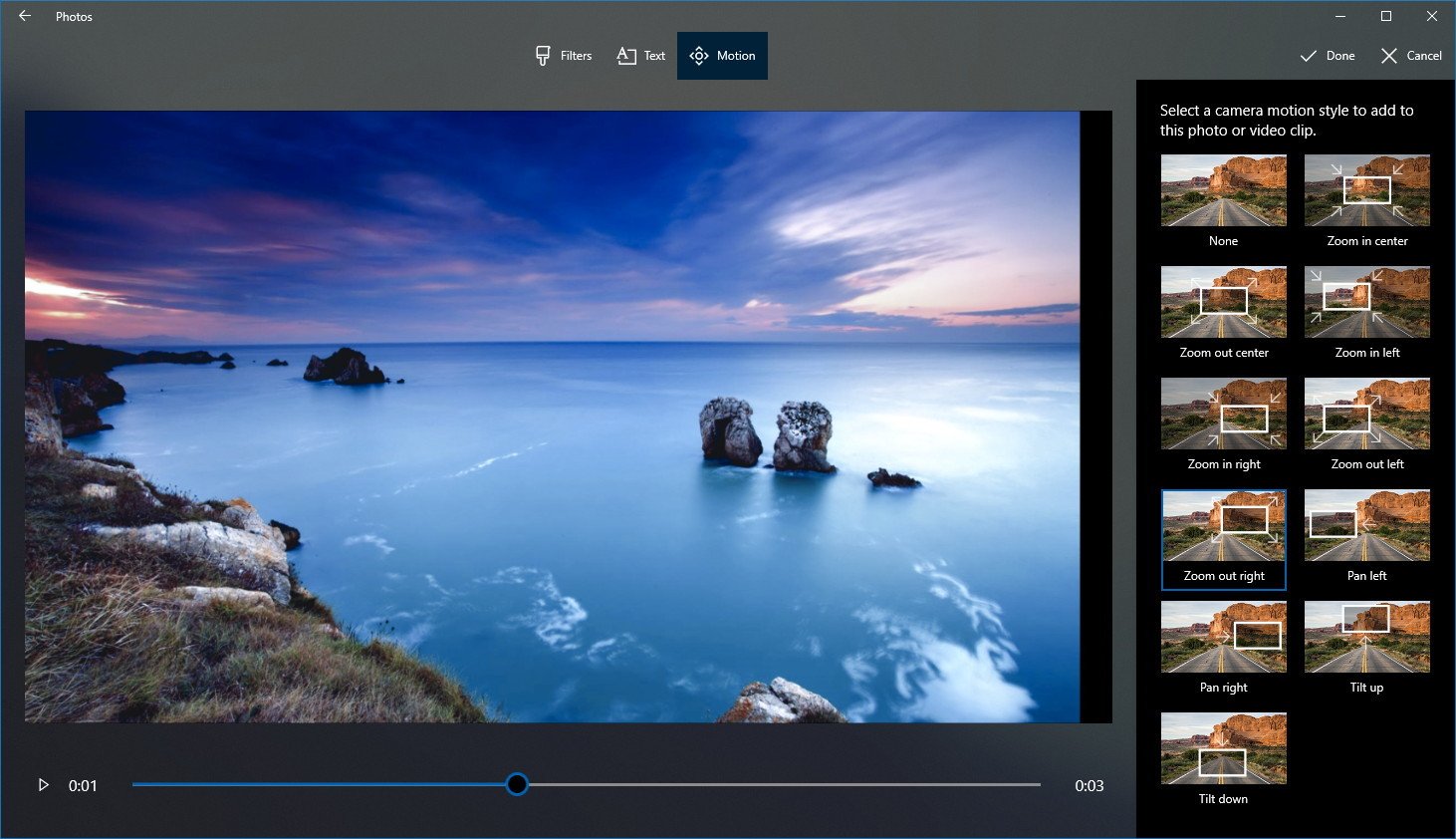Image resolution: width=1456 pixels, height=839 pixels.
Task: Minimize the Photos window
Action: 1339,16
